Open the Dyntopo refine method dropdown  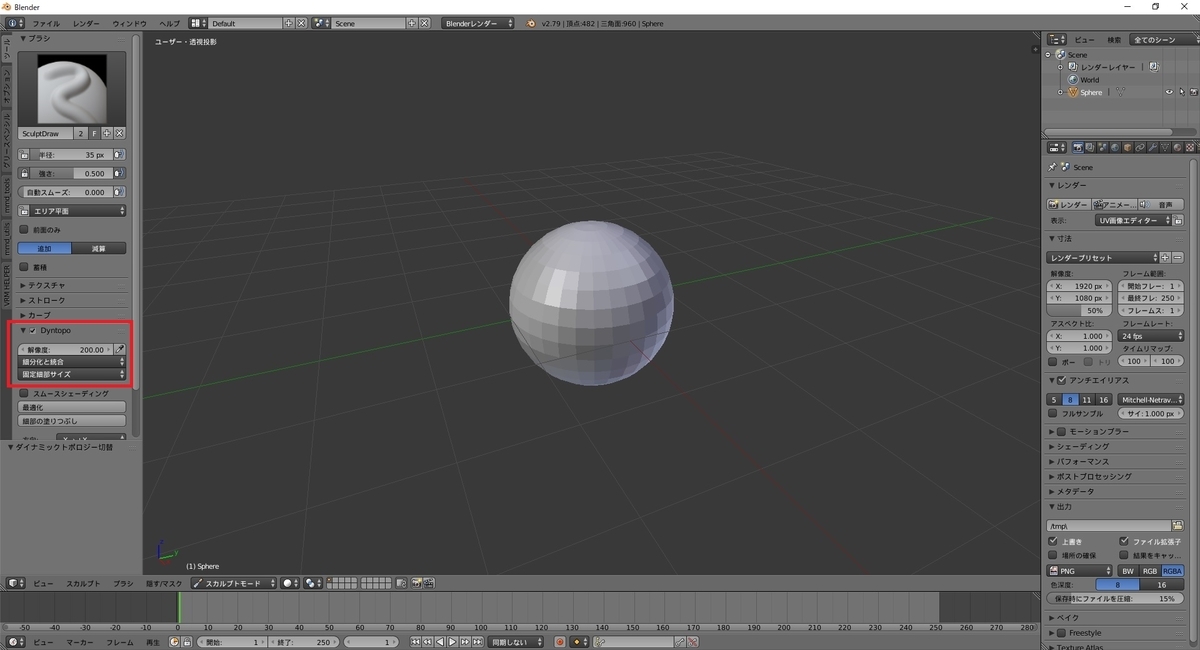pyautogui.click(x=73, y=362)
